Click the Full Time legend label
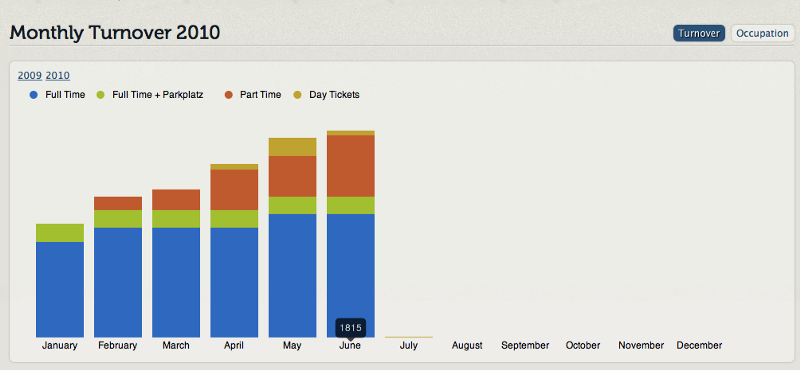800x370 pixels. coord(65,95)
